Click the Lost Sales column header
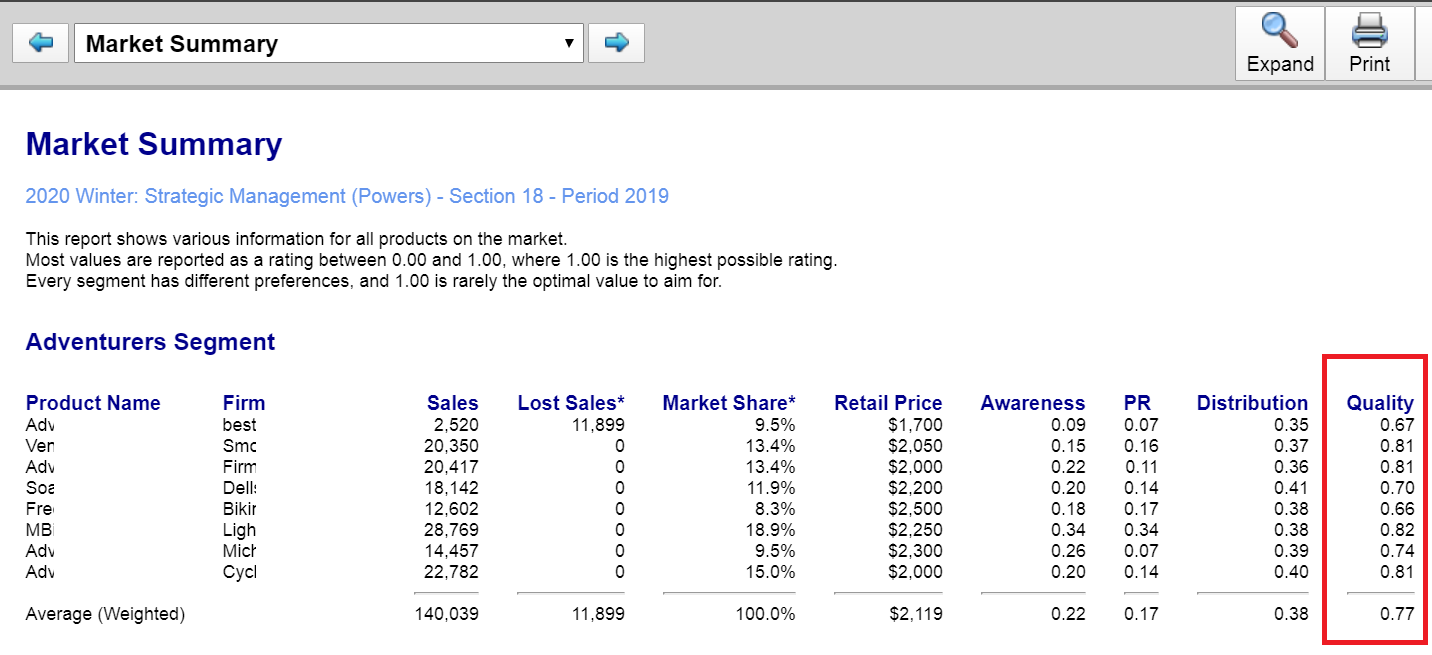Image resolution: width=1432 pixels, height=655 pixels. 570,402
